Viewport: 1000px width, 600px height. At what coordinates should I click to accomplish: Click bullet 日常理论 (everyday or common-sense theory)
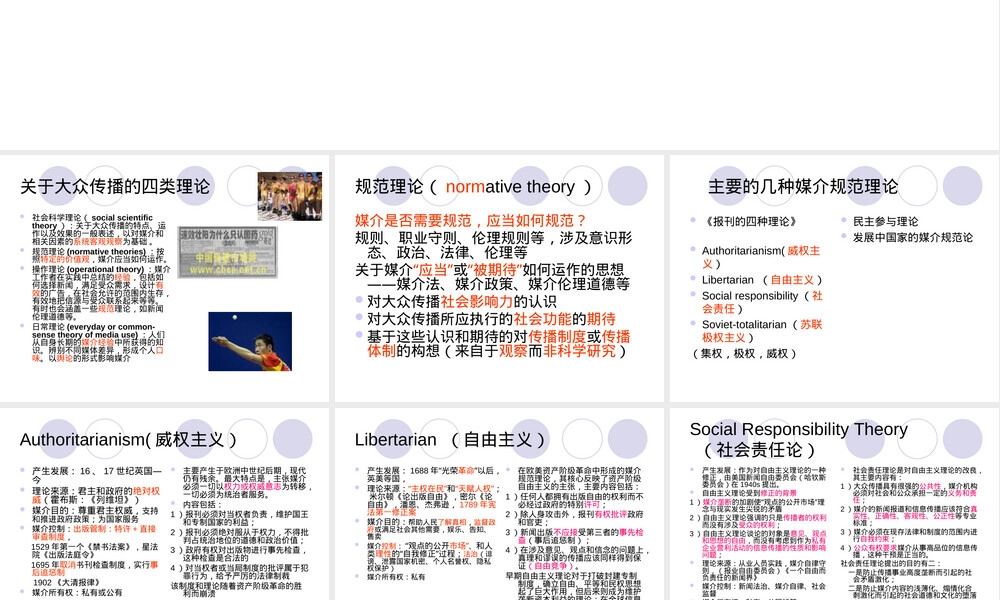pos(98,342)
